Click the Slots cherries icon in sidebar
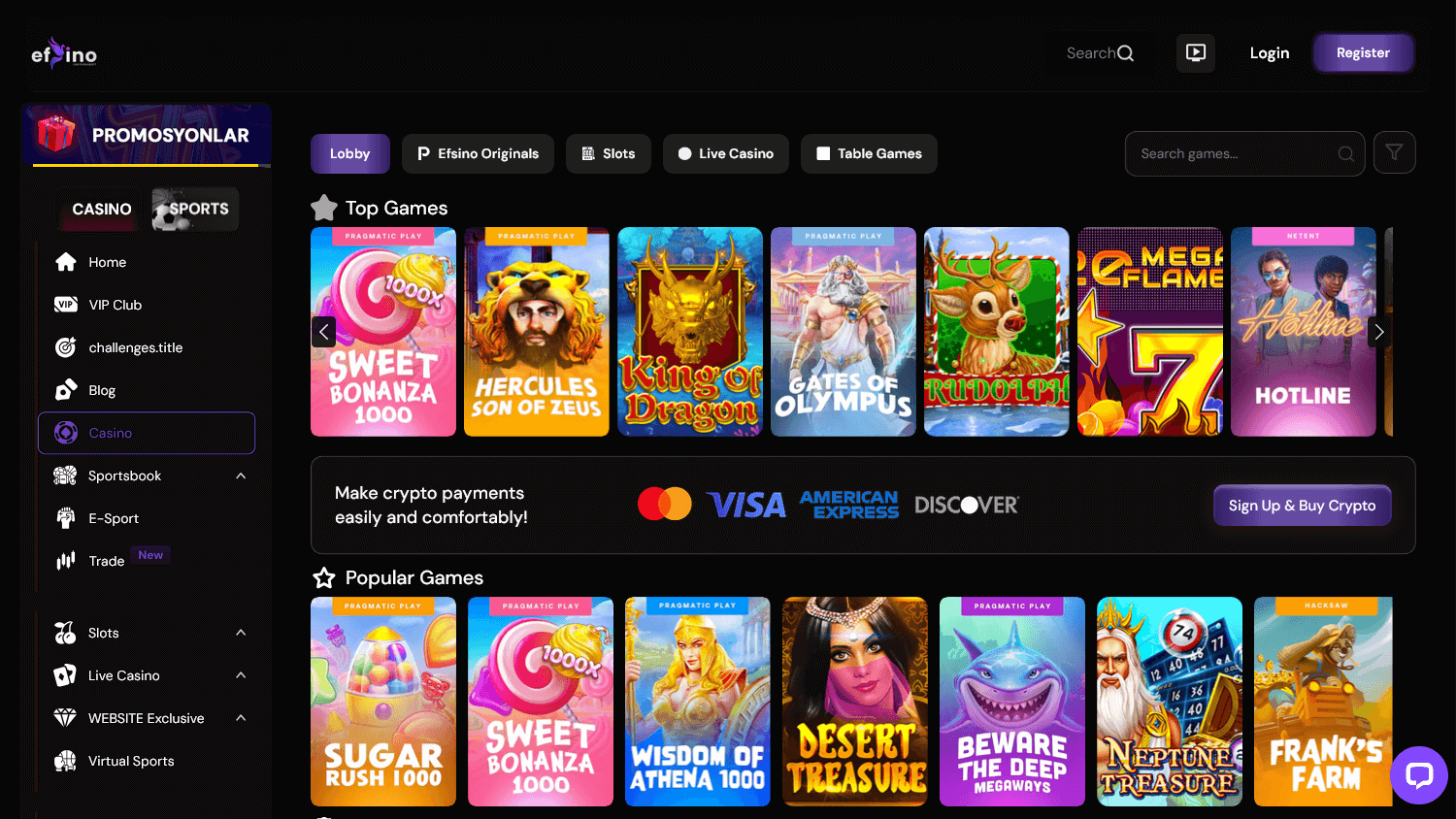 click(x=65, y=633)
